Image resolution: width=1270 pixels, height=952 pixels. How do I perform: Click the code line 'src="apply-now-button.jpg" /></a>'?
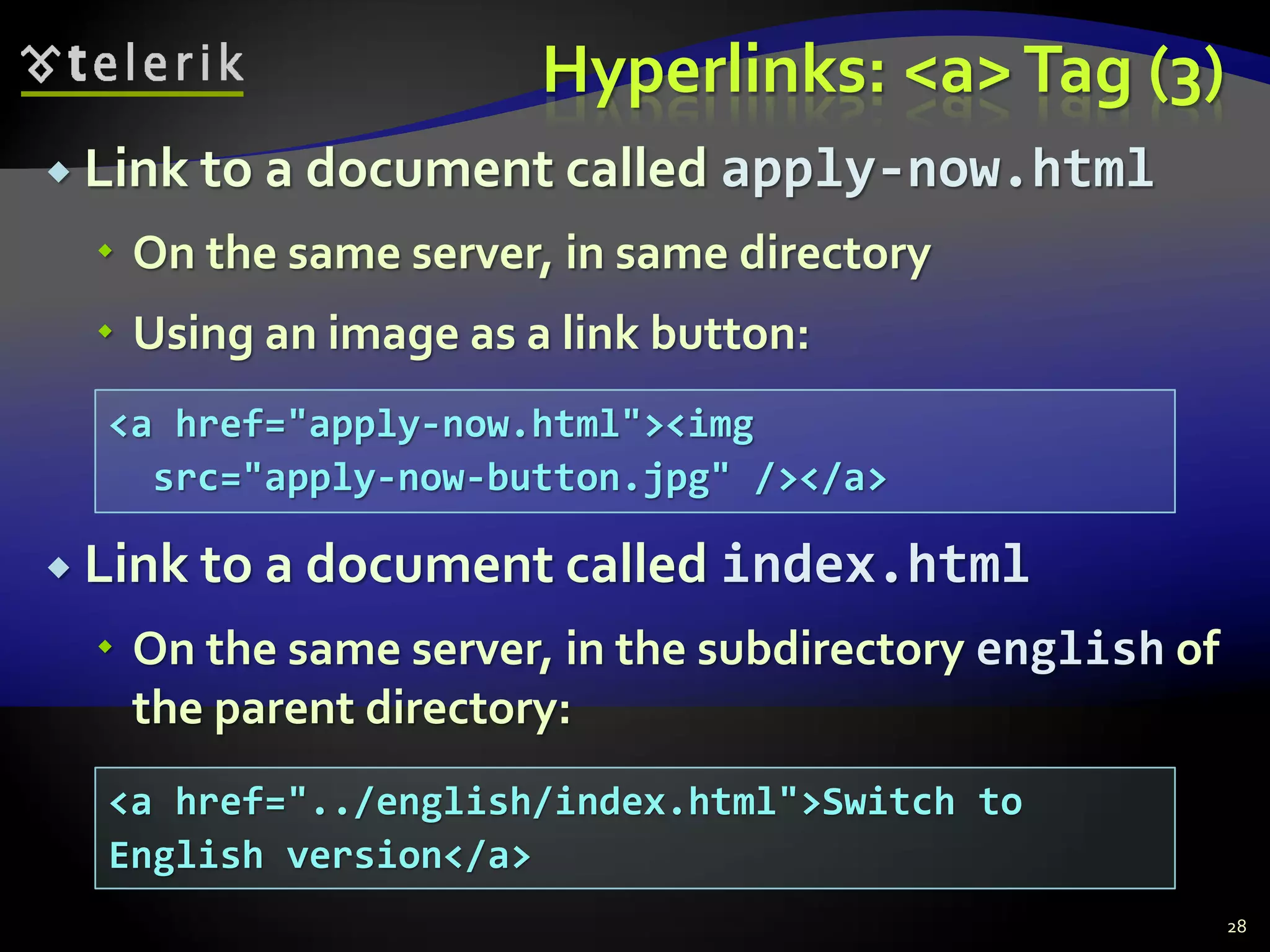(x=520, y=478)
